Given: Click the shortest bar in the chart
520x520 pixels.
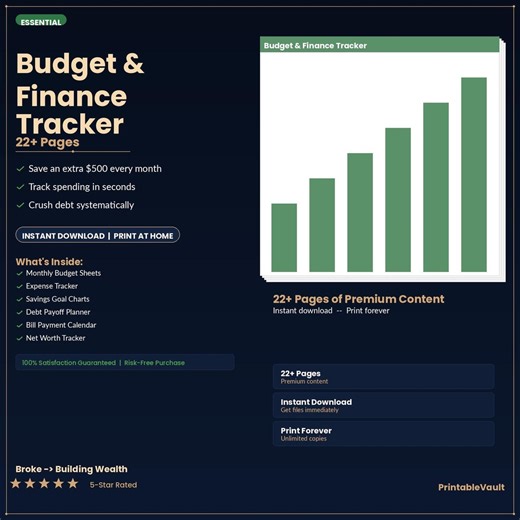Looking at the screenshot, I should (x=284, y=238).
